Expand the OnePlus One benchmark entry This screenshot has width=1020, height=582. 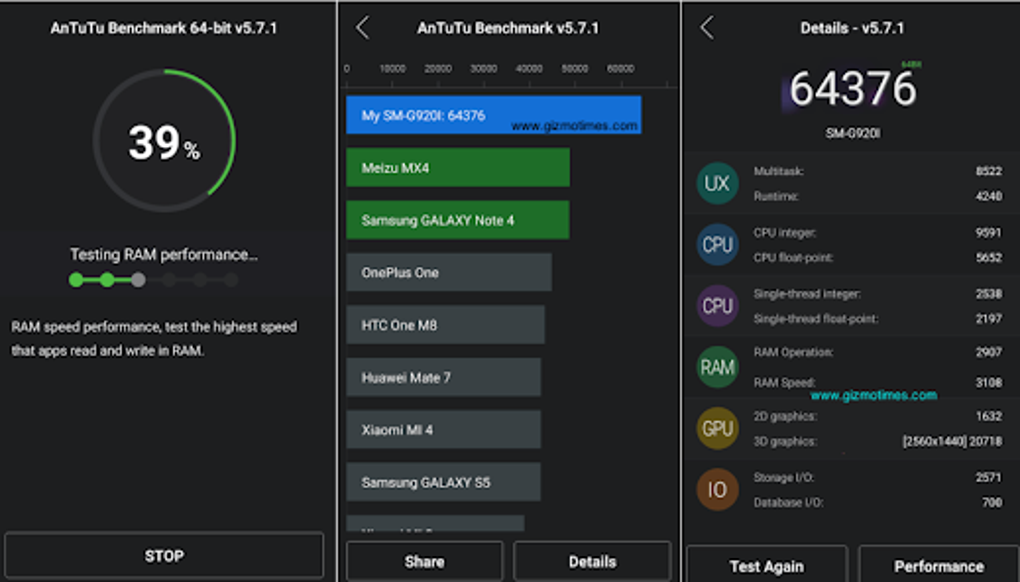[x=448, y=272]
